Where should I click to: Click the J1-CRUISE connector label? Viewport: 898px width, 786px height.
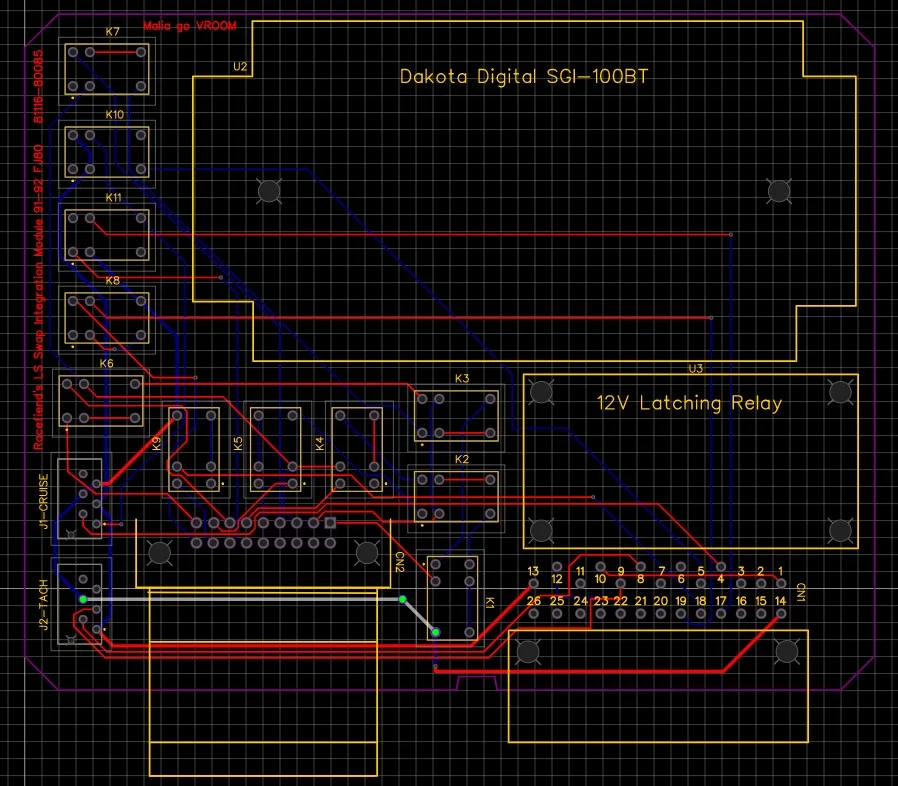tap(44, 501)
